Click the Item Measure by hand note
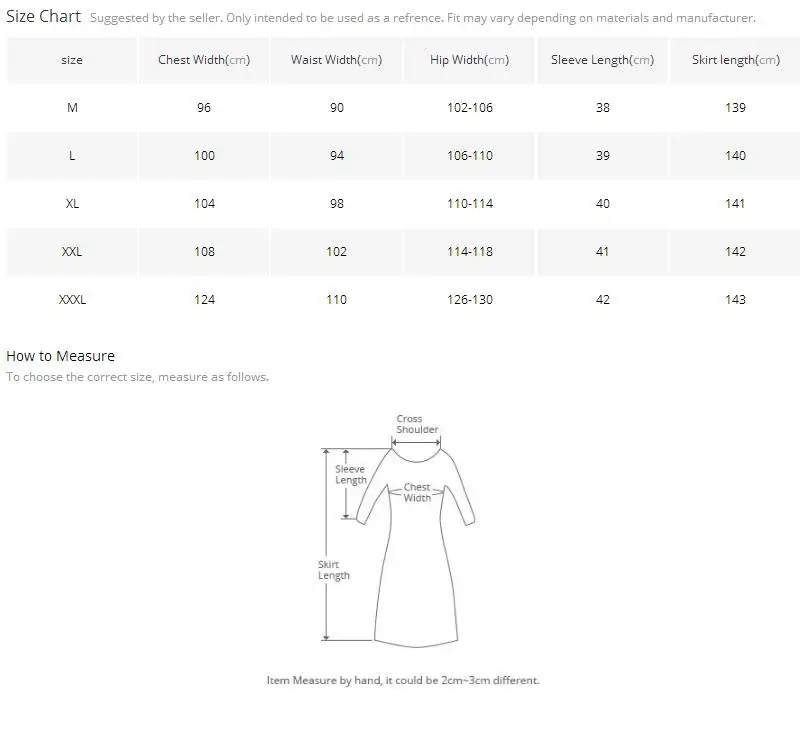Screen dimensions: 800x732 coord(403,680)
